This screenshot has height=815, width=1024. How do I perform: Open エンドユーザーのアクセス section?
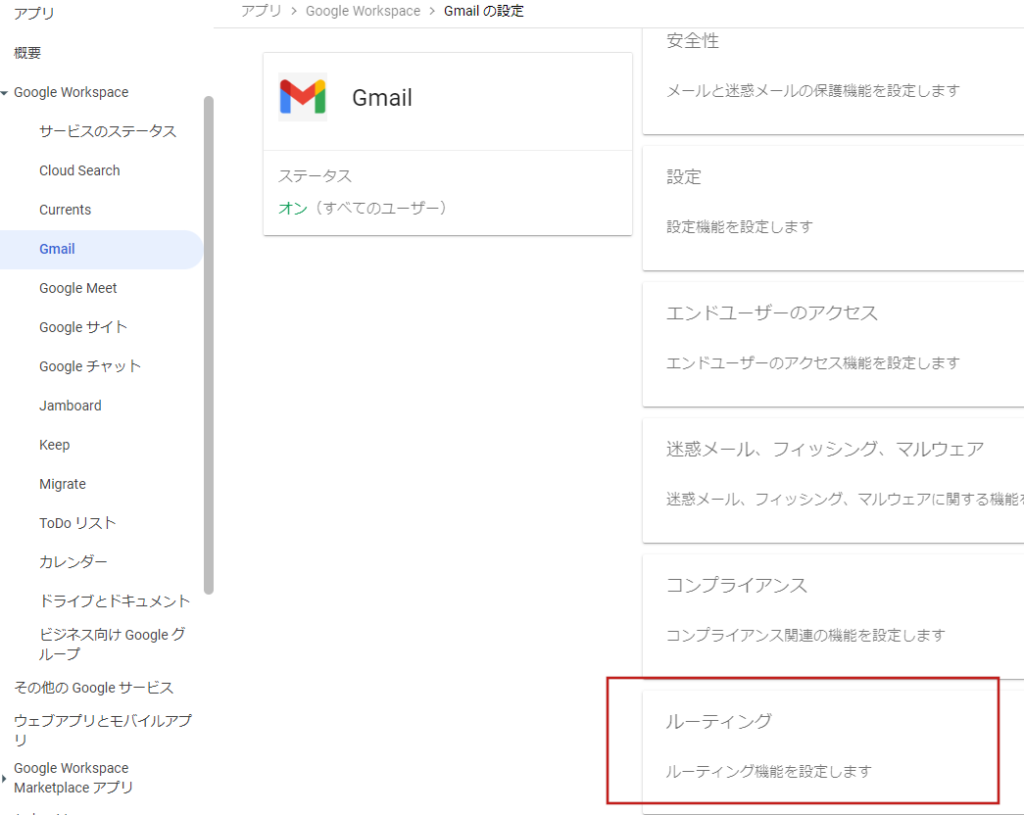pyautogui.click(x=832, y=336)
